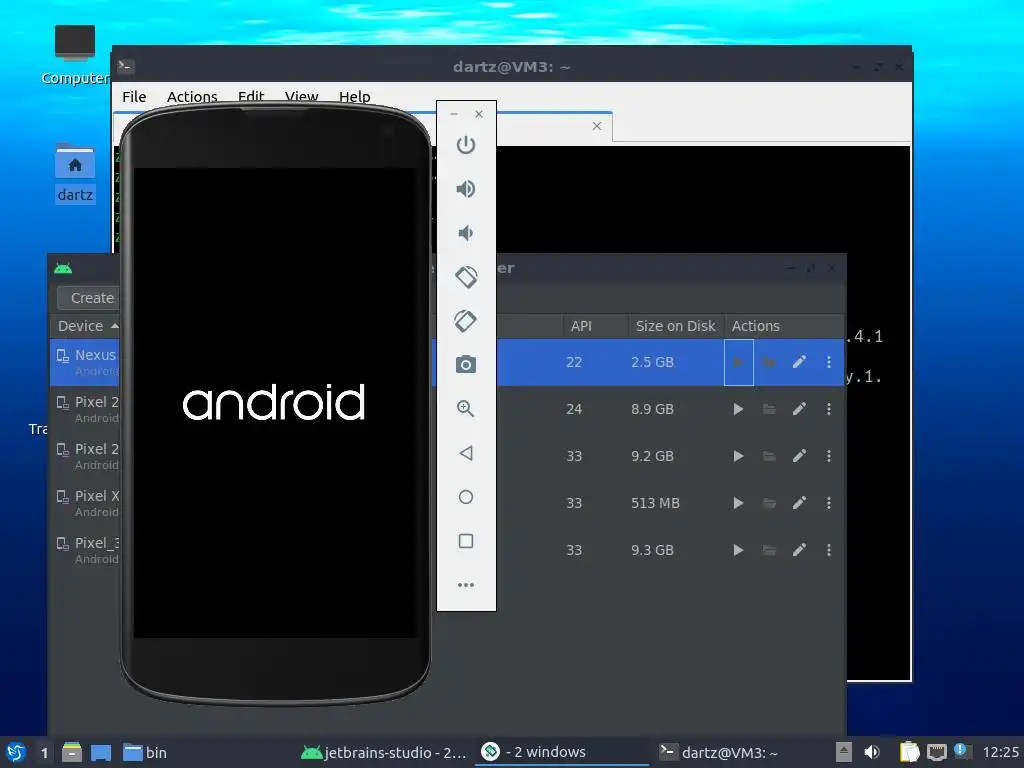Tap the emulator Overview square button

[x=466, y=541]
